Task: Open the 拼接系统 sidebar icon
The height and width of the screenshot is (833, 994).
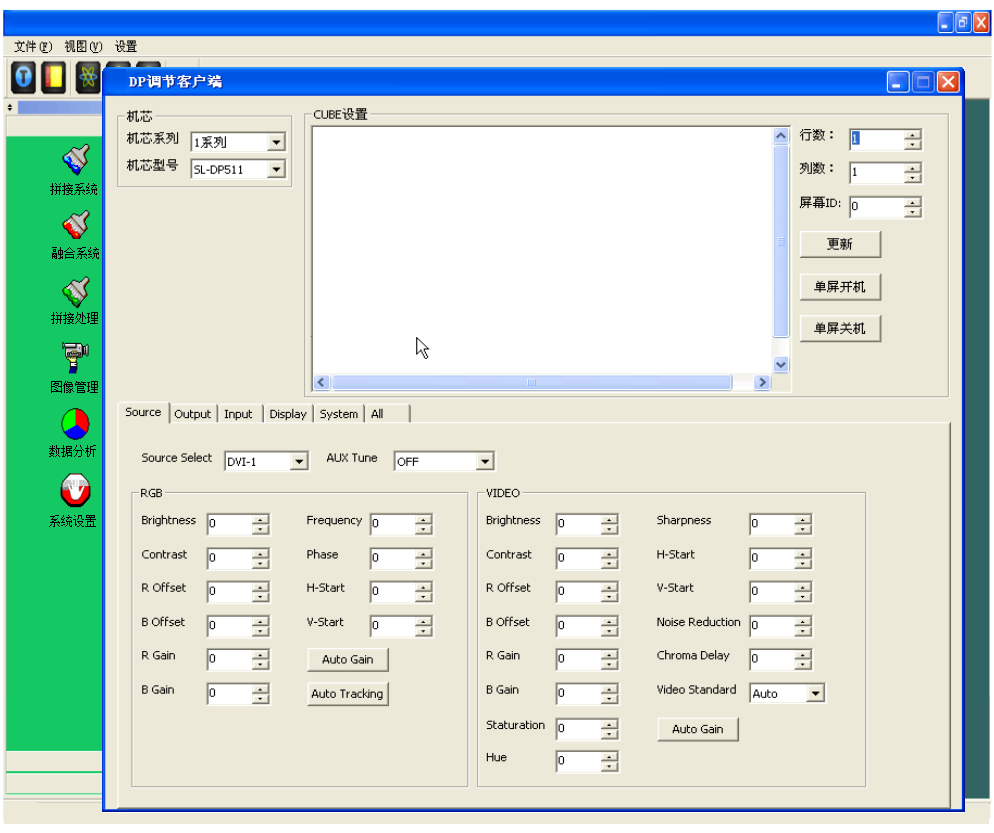Action: (x=76, y=159)
